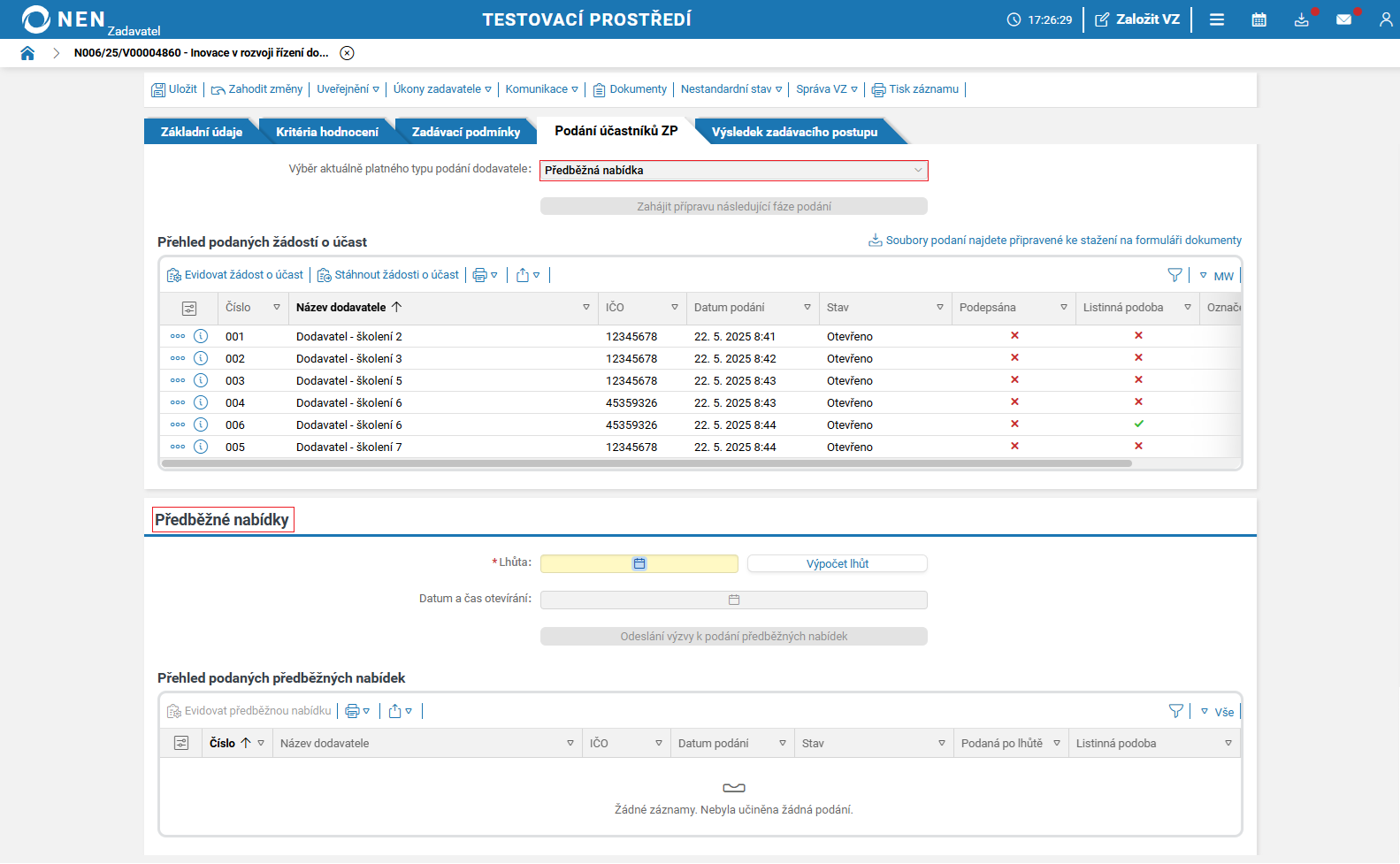Open the Číslo column filter in žádostí table
The height and width of the screenshot is (864, 1400).
tap(277, 308)
